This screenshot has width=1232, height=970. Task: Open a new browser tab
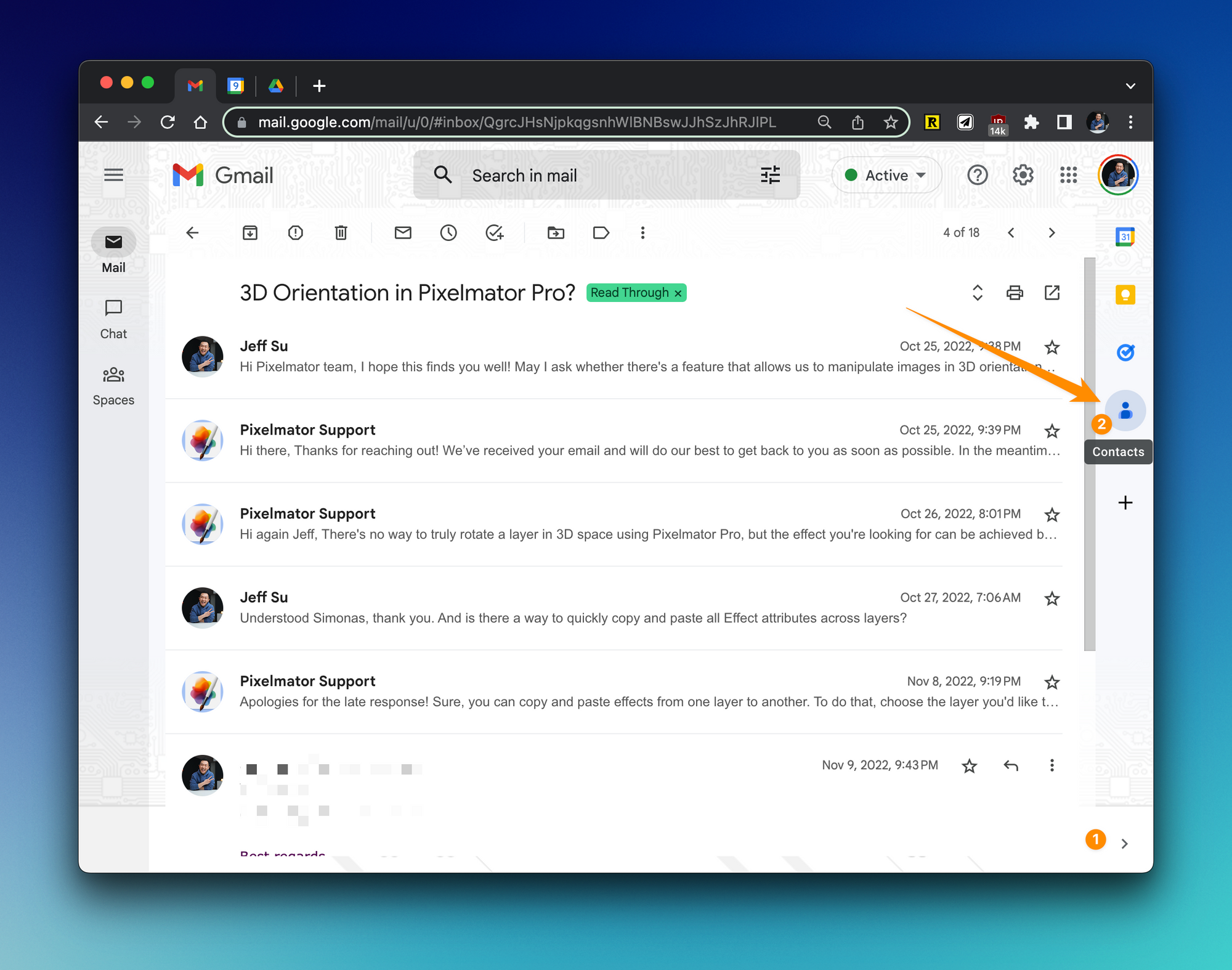click(319, 86)
